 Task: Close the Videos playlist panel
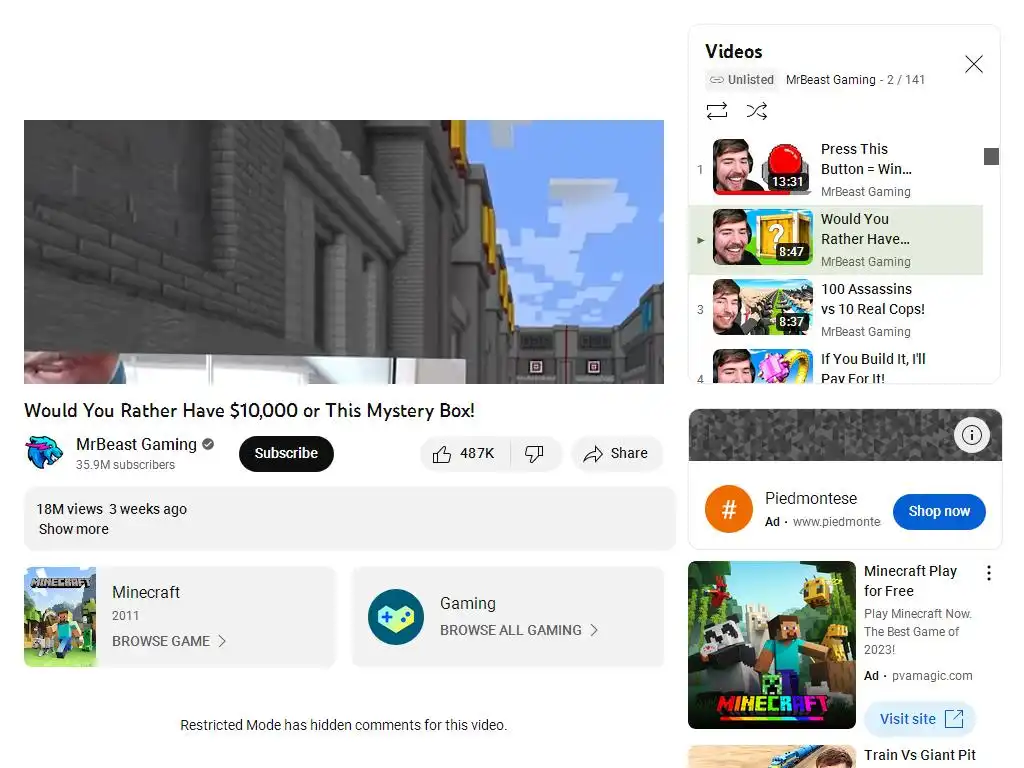click(x=974, y=64)
